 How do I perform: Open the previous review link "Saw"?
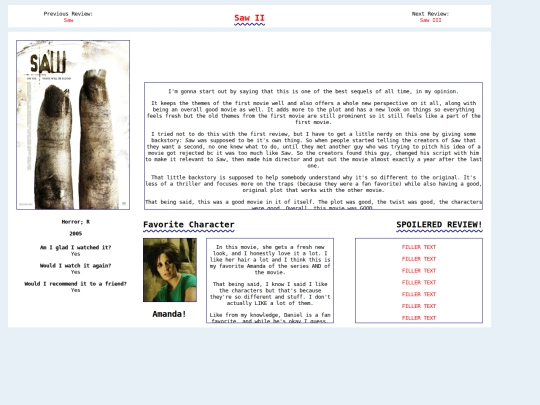[68, 20]
